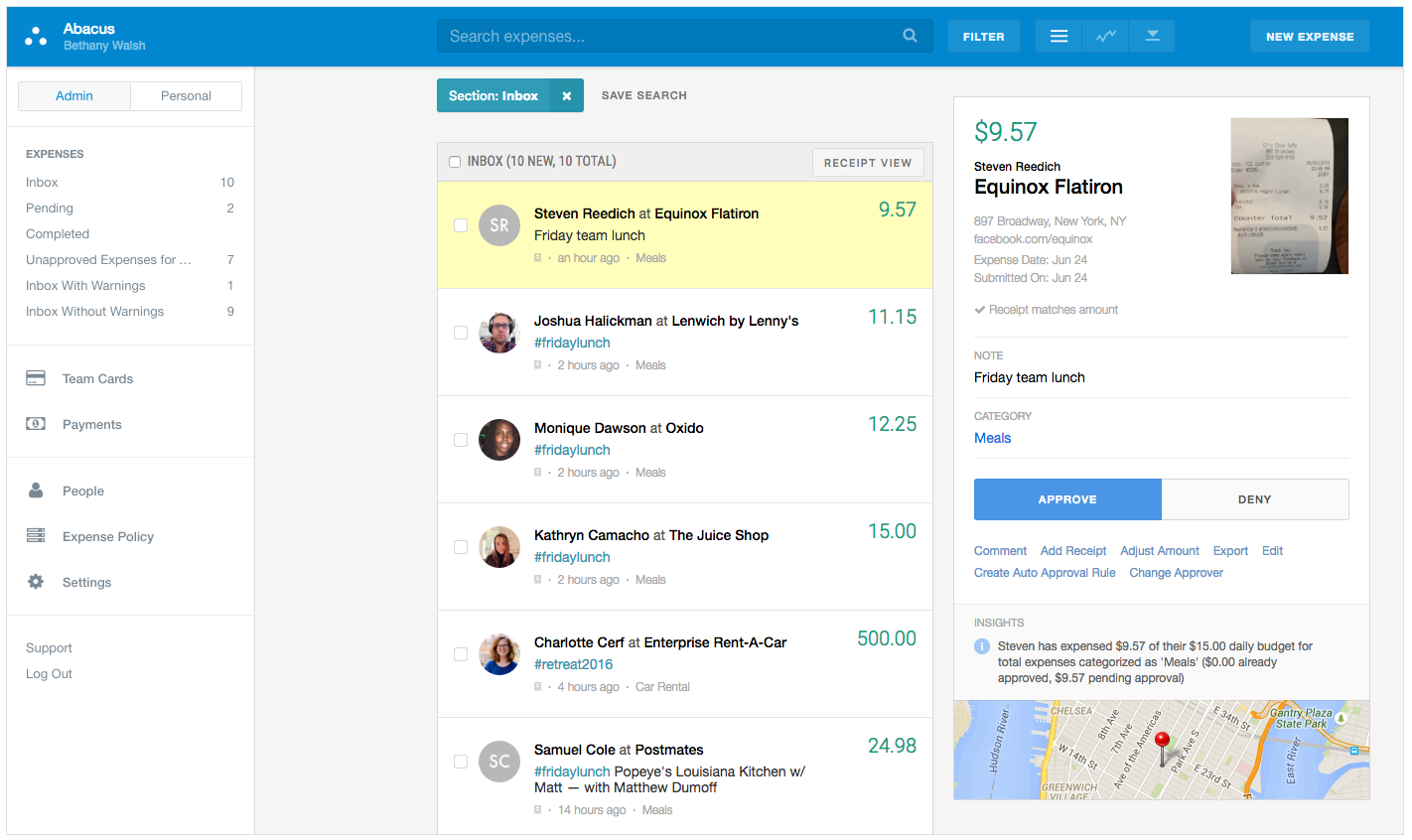Open facebook.com/equinox link

pos(1033,239)
